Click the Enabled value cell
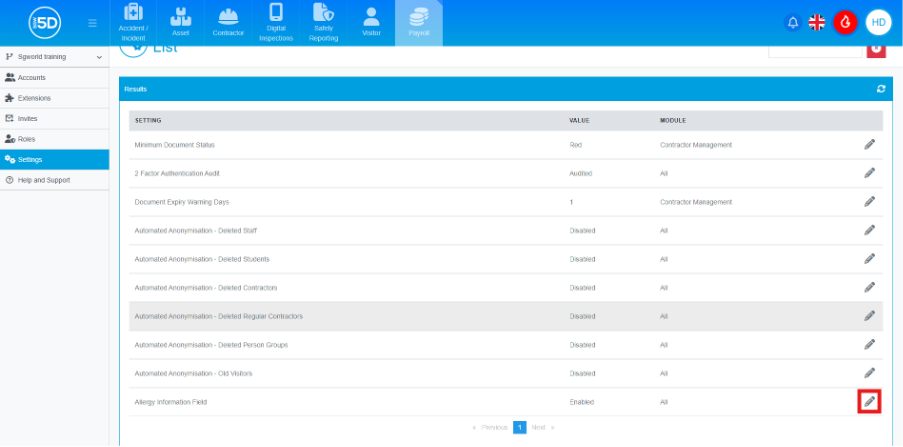This screenshot has width=903, height=447. pyautogui.click(x=582, y=402)
